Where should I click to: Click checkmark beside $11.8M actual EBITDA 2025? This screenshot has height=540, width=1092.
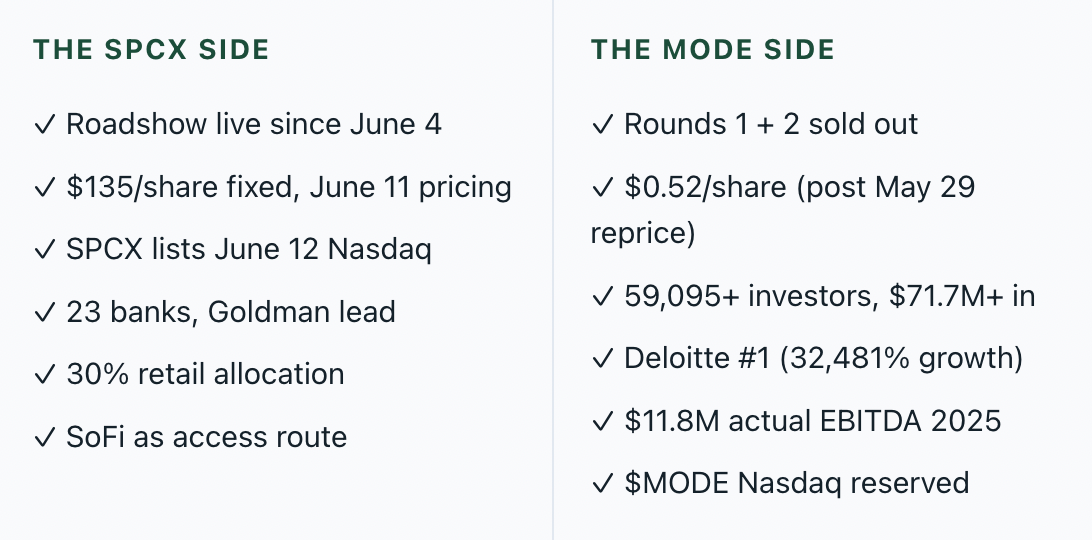coord(602,421)
